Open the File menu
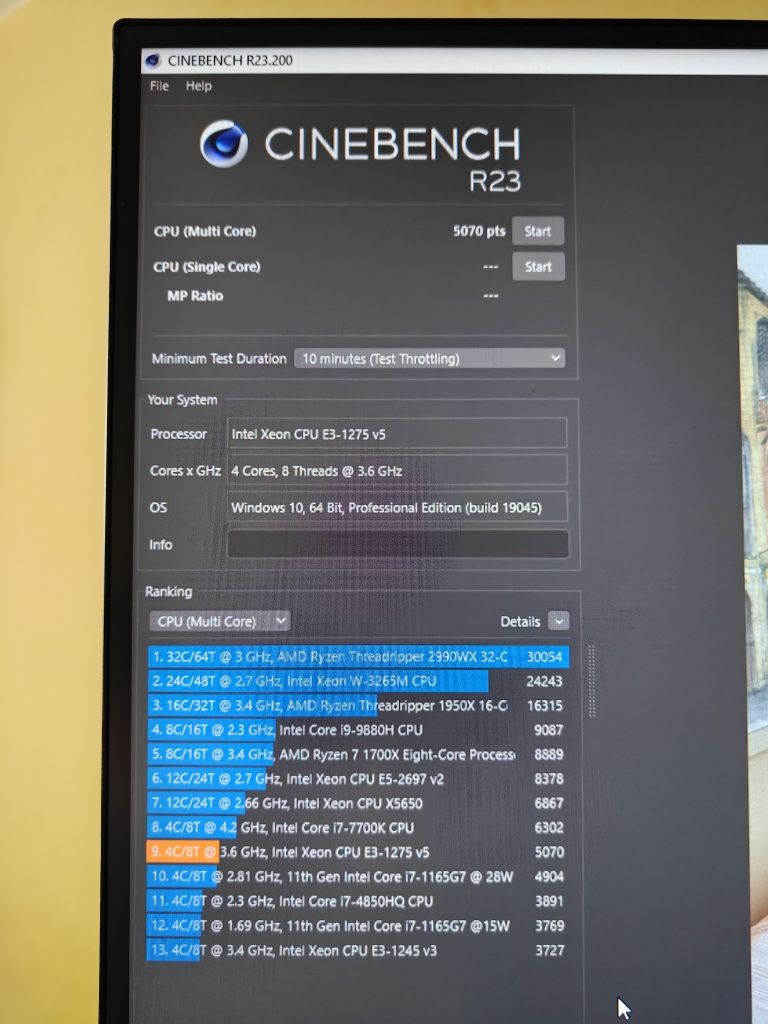768x1024 pixels. (x=159, y=86)
